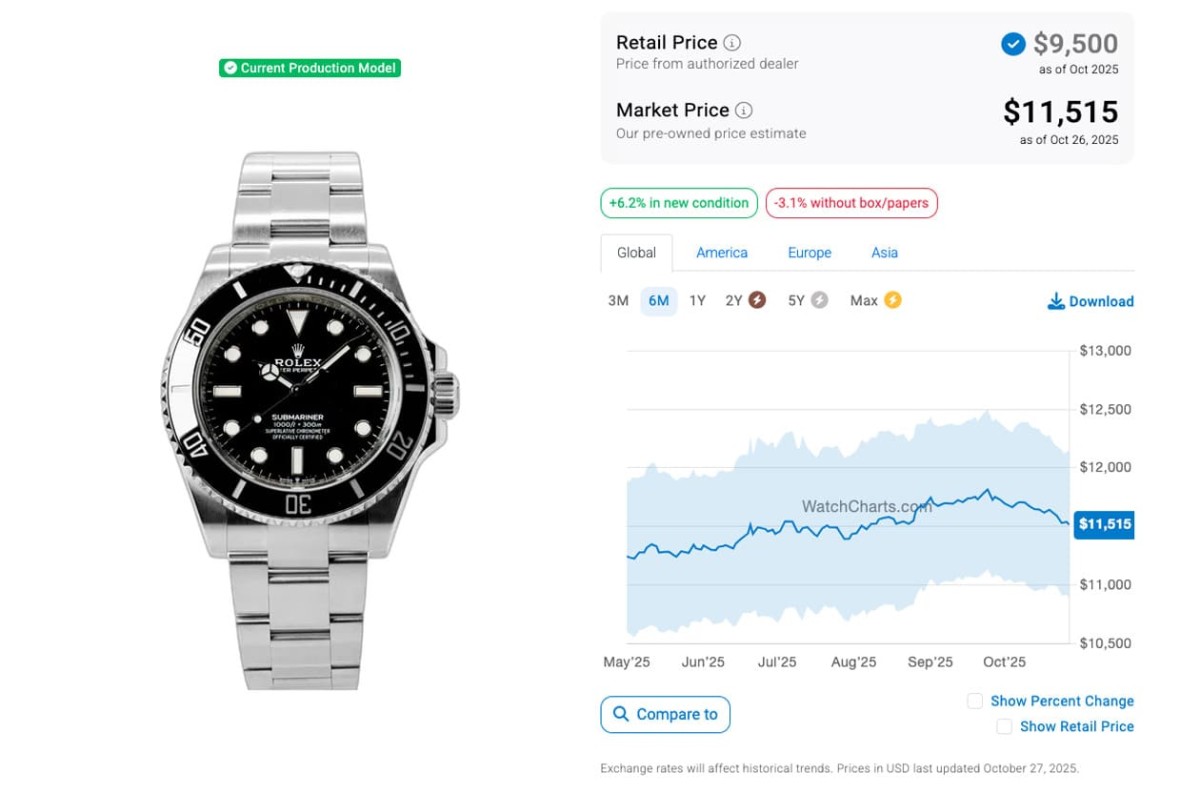Select the 1Y time range
Image resolution: width=1200 pixels, height=794 pixels.
pyautogui.click(x=697, y=301)
